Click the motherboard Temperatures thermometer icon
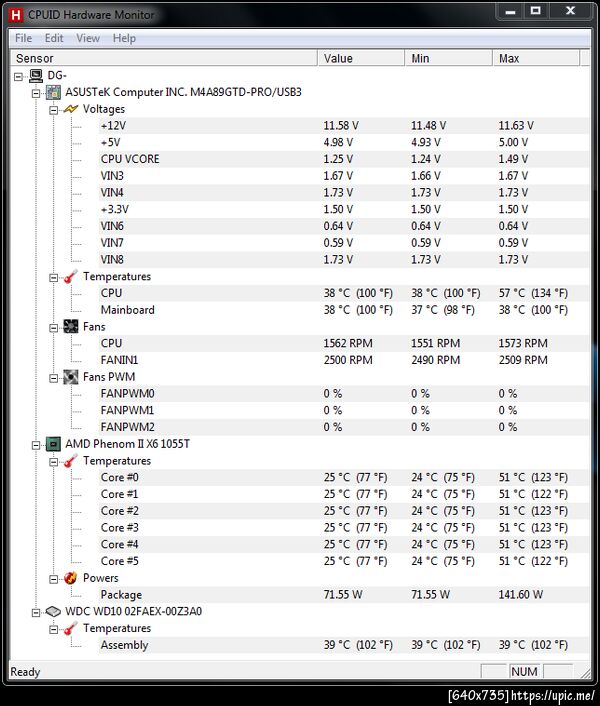The width and height of the screenshot is (600, 706). (x=71, y=276)
